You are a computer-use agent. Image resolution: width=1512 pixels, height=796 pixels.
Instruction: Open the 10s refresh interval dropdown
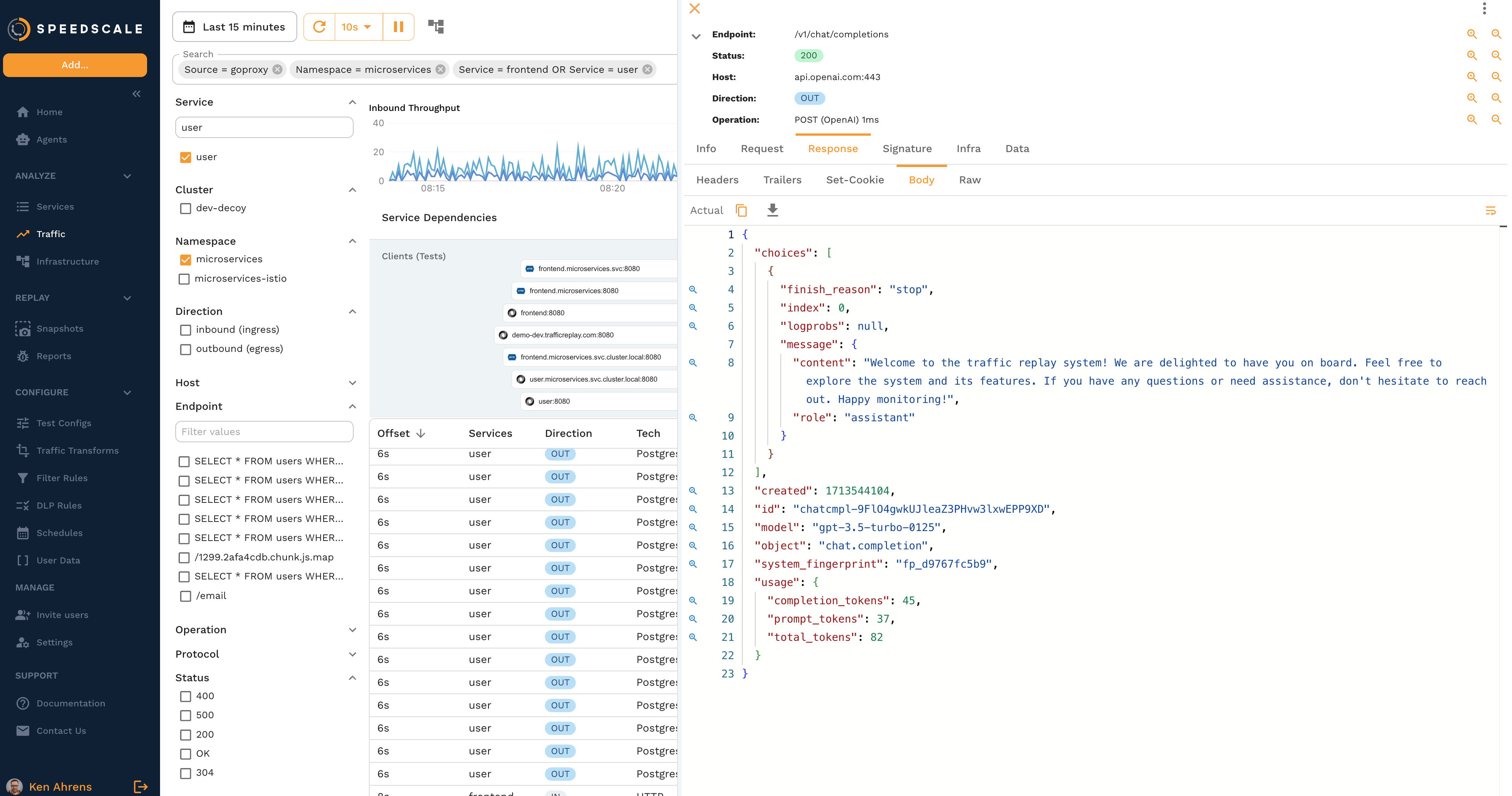coord(358,27)
